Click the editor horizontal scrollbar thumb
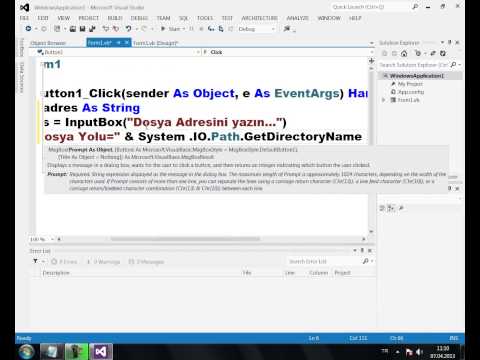The height and width of the screenshot is (360, 480). pyautogui.click(x=185, y=239)
